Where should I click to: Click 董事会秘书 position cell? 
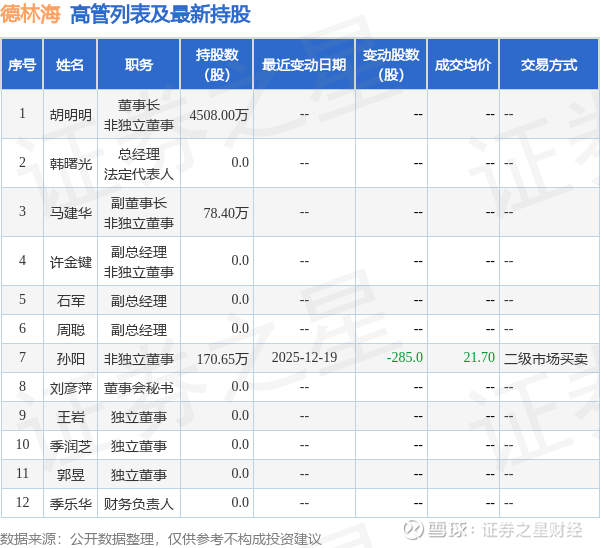(x=139, y=388)
